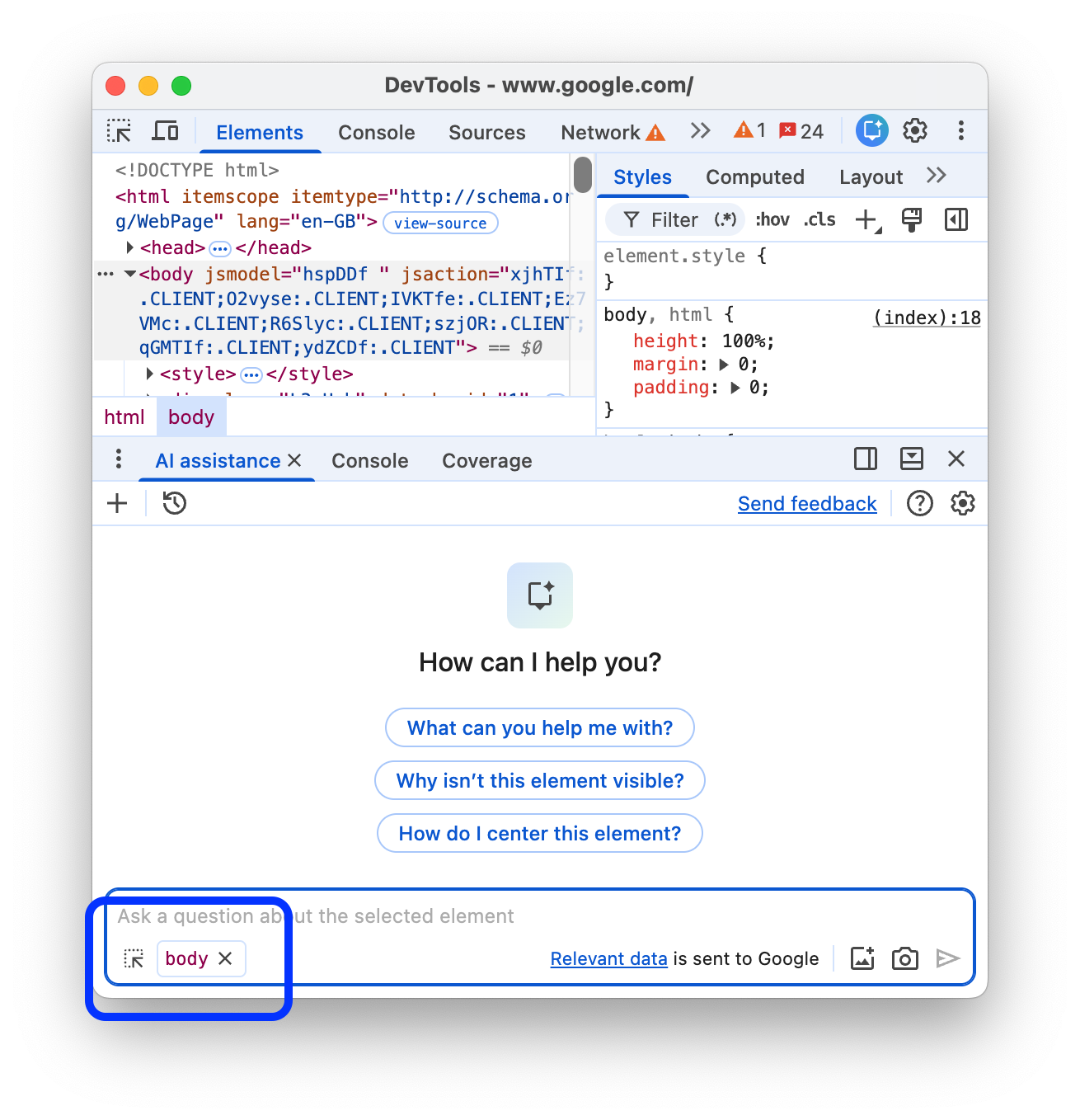
Task: Click the Send feedback link
Action: [806, 504]
